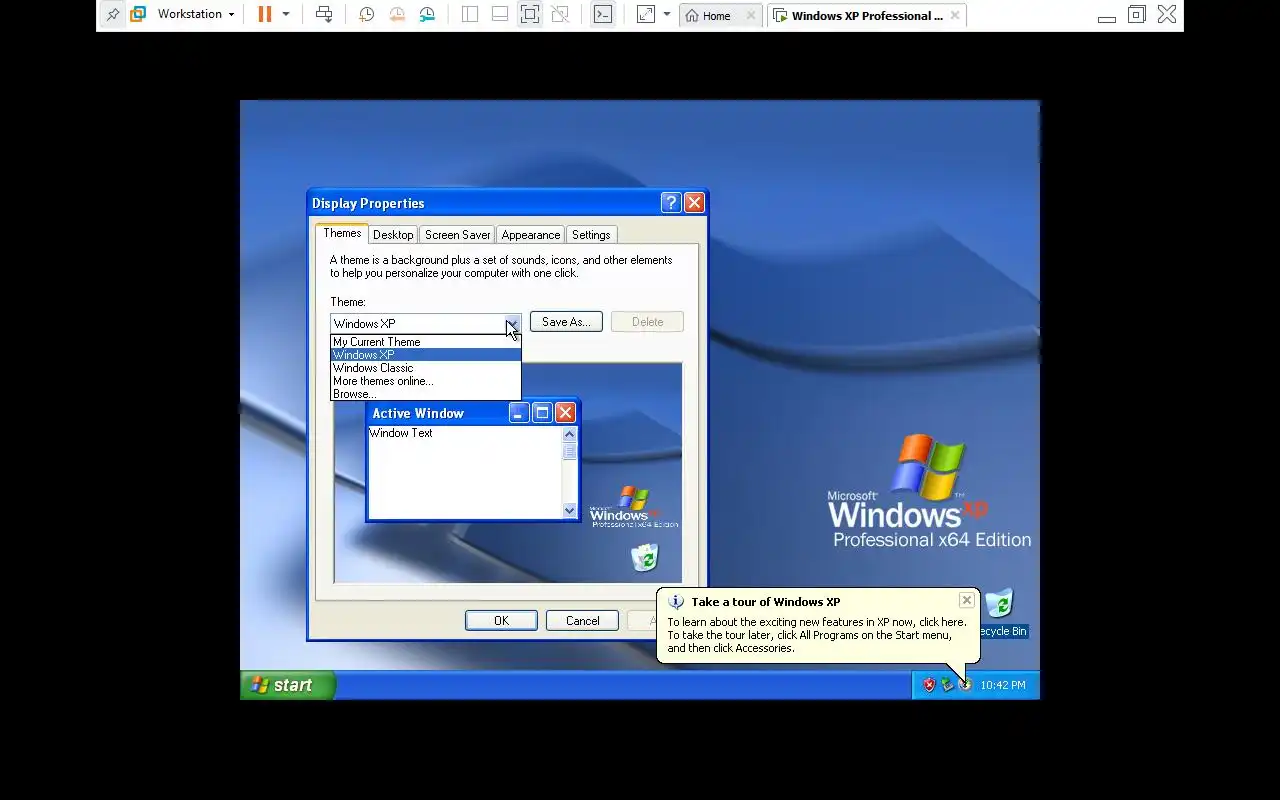Close the Windows XP Professional tab
1280x800 pixels.
coord(955,16)
